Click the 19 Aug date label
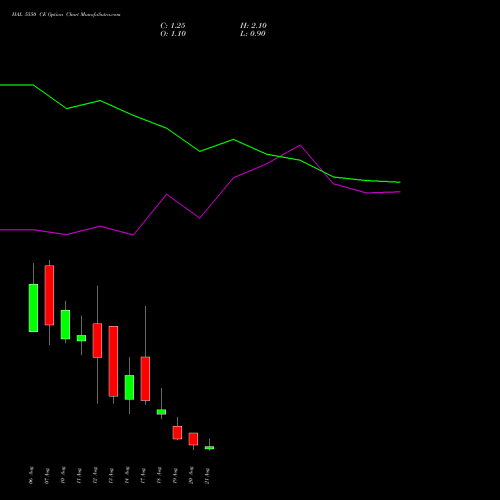This screenshot has width=500, height=500. (x=175, y=475)
